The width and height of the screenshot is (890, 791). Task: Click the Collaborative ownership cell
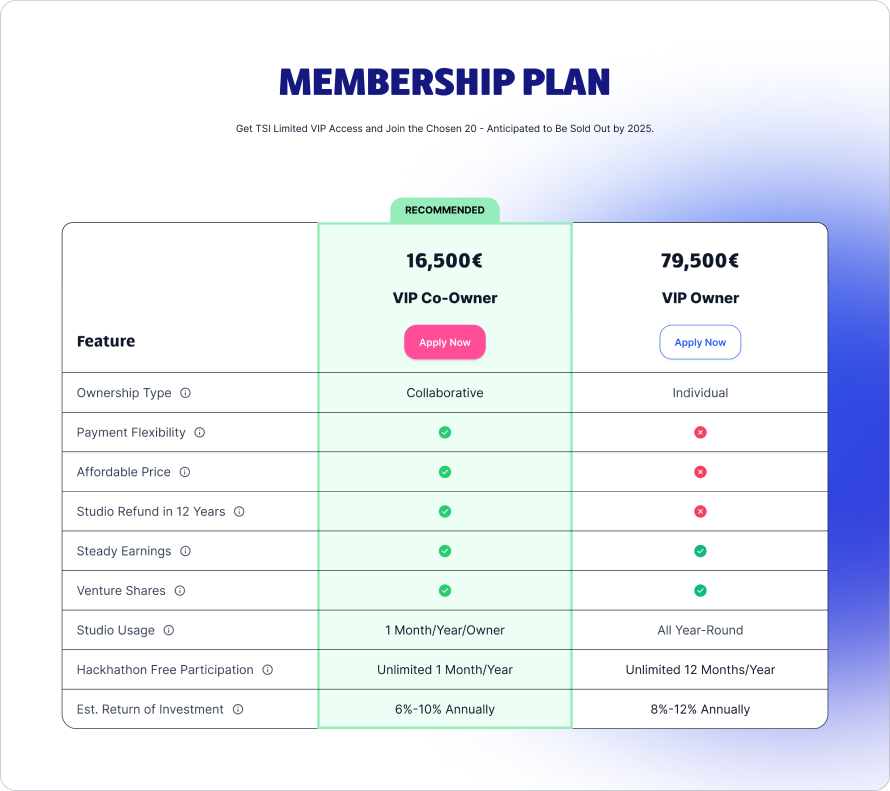pyautogui.click(x=445, y=393)
